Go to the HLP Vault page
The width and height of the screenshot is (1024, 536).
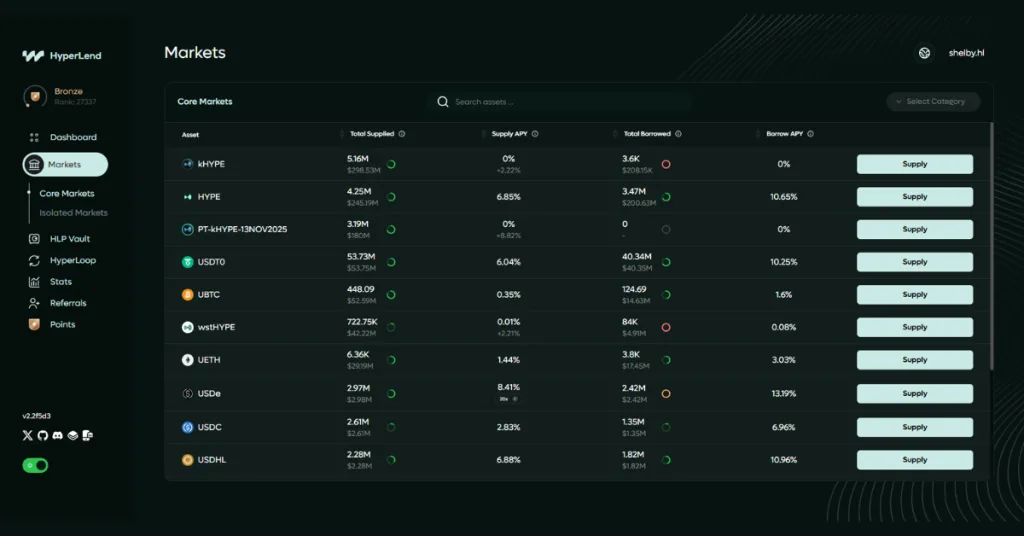coord(70,239)
